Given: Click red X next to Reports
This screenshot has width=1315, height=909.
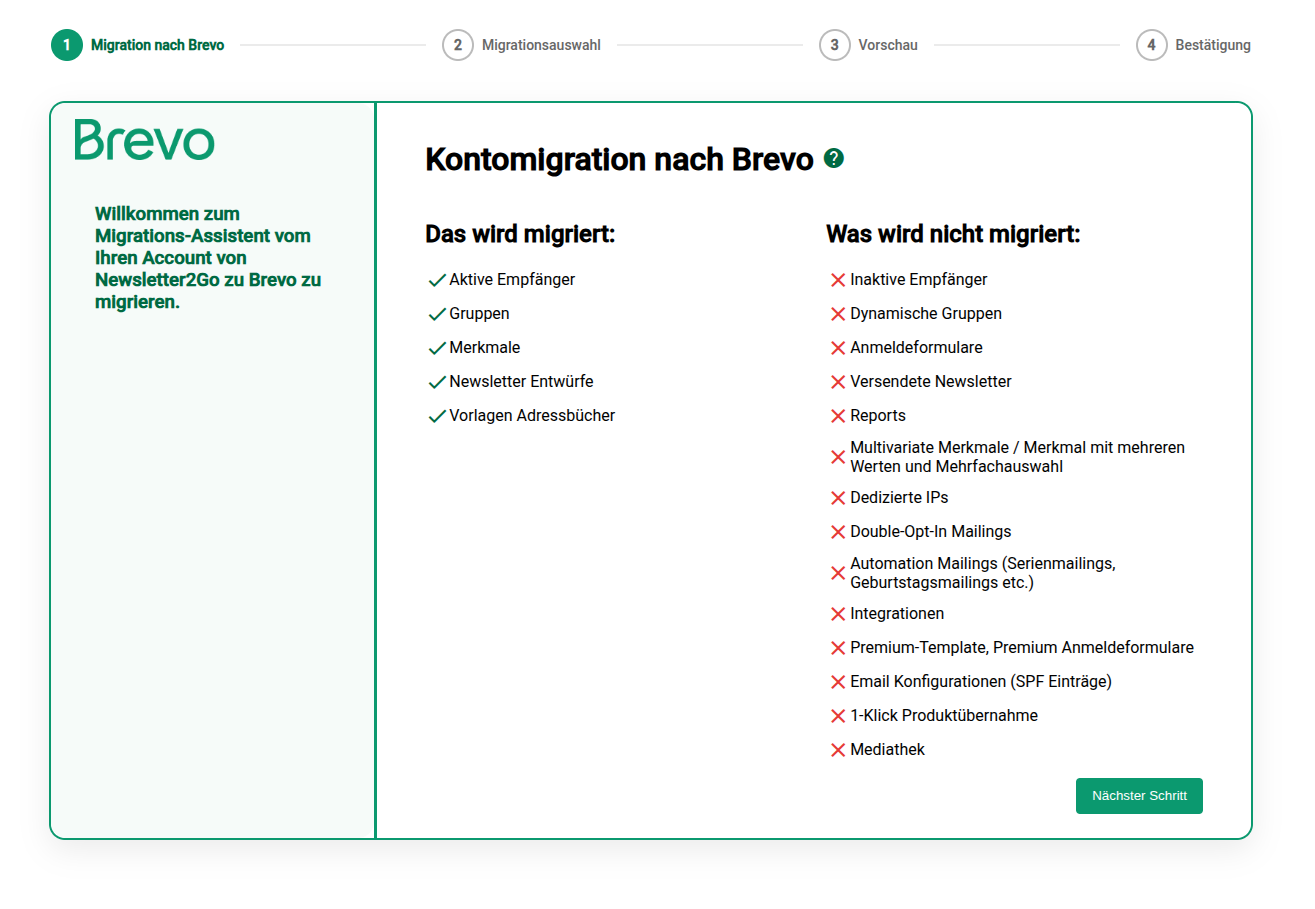Looking at the screenshot, I should pos(838,417).
